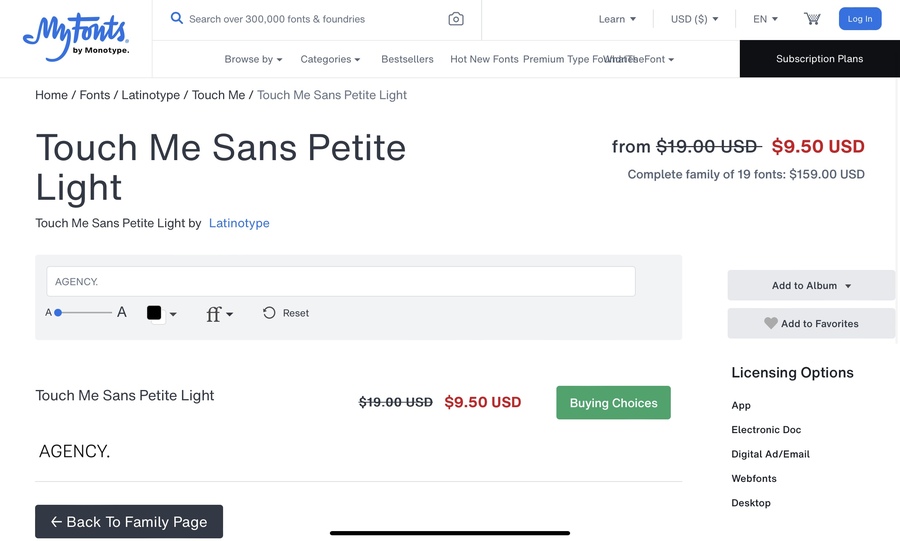Go Back To Family Page
The image size is (900, 541).
click(x=129, y=521)
